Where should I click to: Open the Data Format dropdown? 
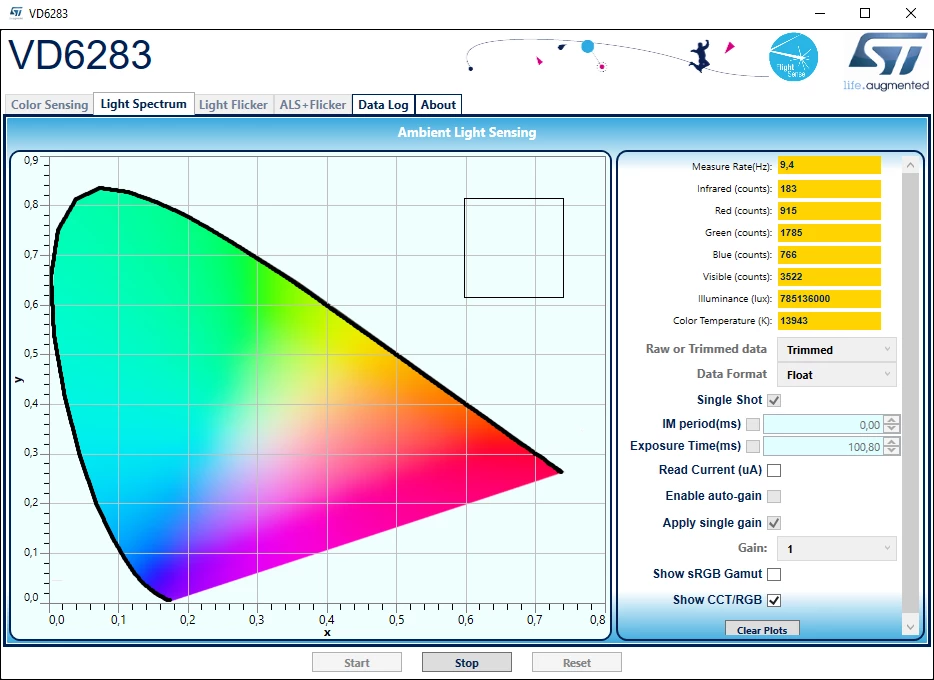(x=836, y=375)
